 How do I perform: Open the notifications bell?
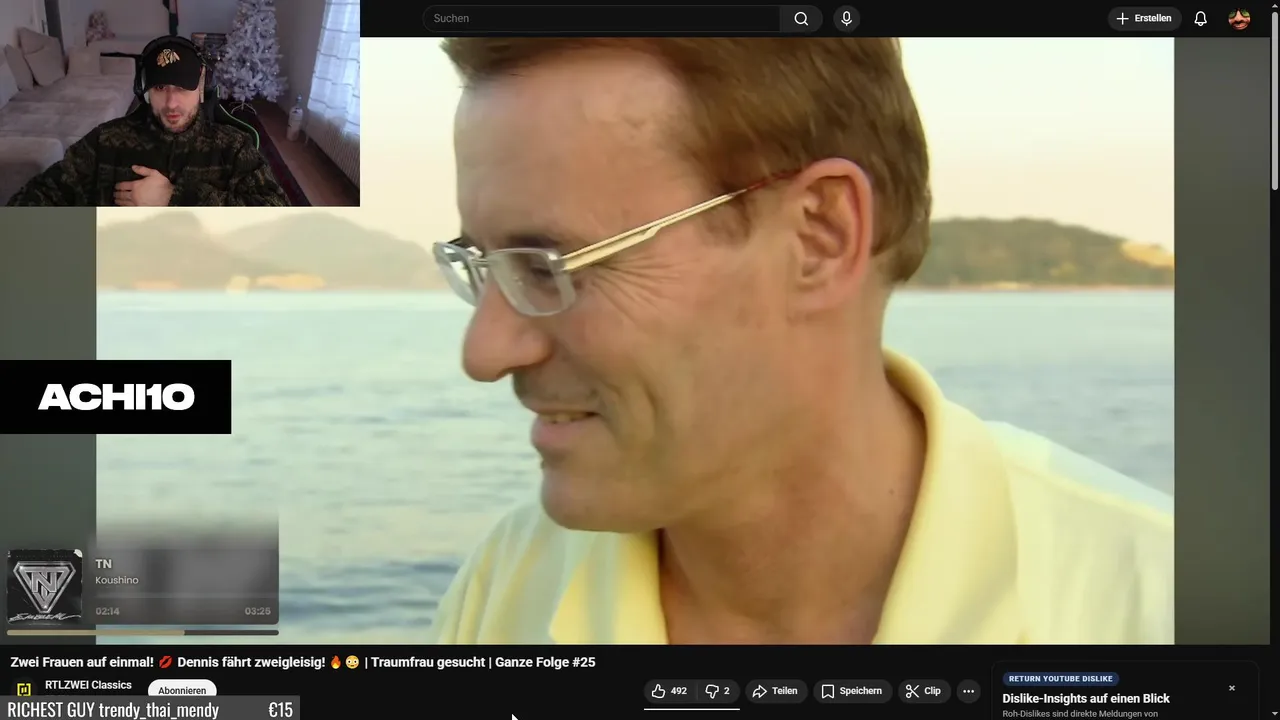point(1201,18)
